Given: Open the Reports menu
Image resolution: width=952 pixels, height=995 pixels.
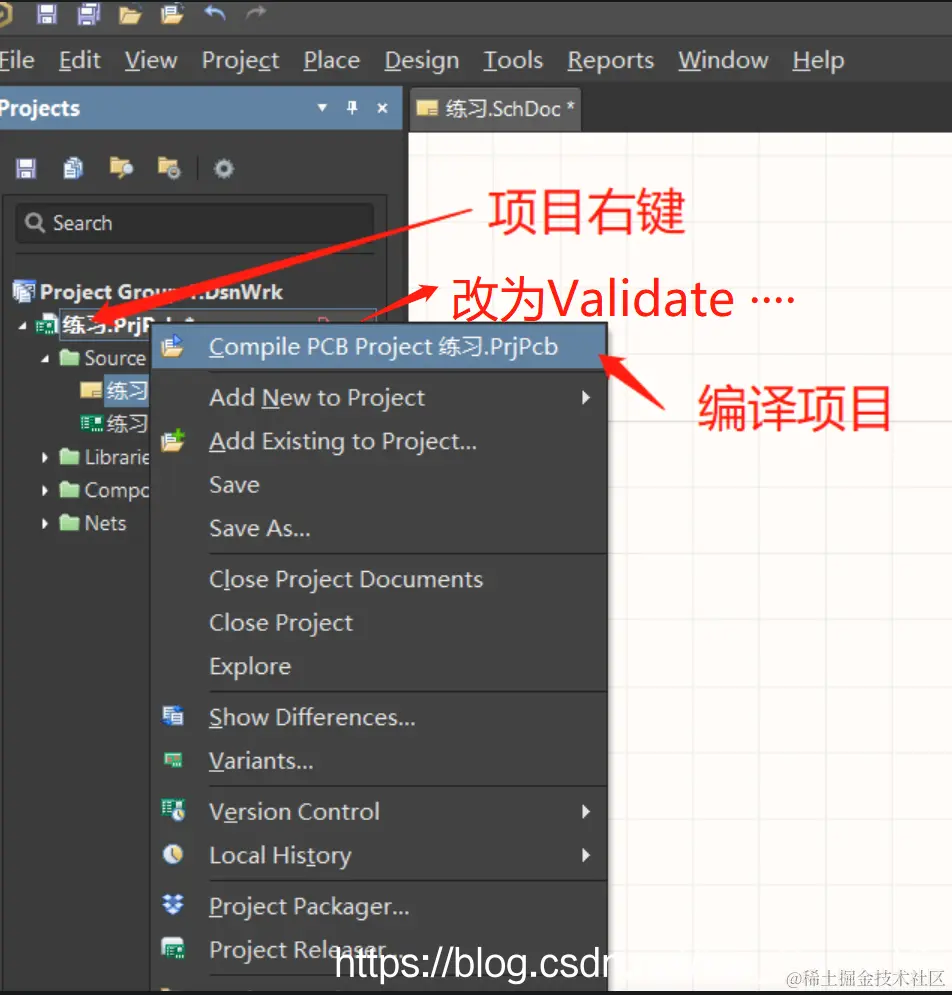Looking at the screenshot, I should click(611, 61).
